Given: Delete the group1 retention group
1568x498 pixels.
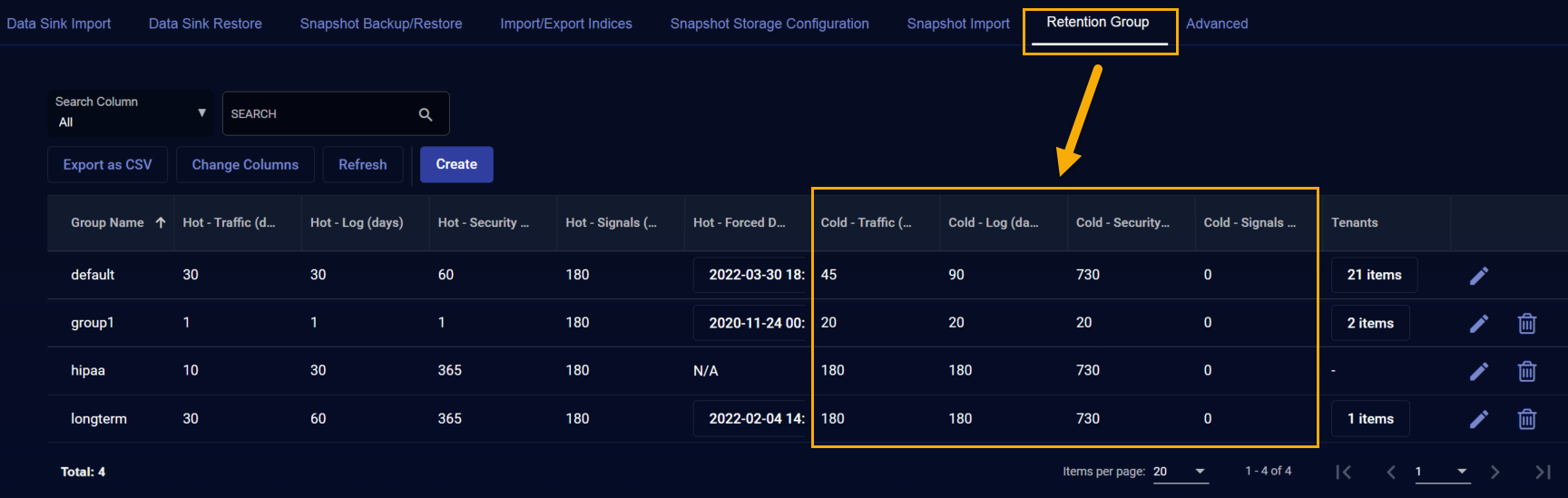Looking at the screenshot, I should [x=1527, y=324].
